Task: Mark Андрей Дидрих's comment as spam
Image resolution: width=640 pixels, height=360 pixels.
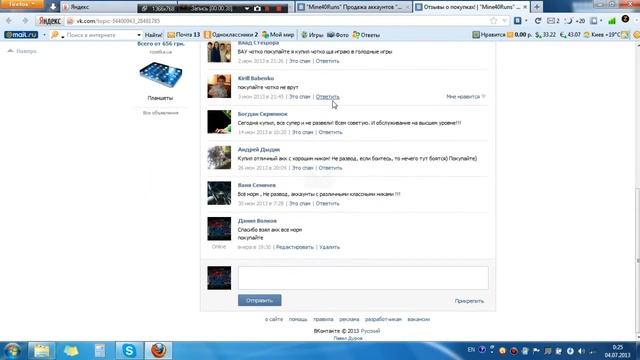Action: (302, 168)
